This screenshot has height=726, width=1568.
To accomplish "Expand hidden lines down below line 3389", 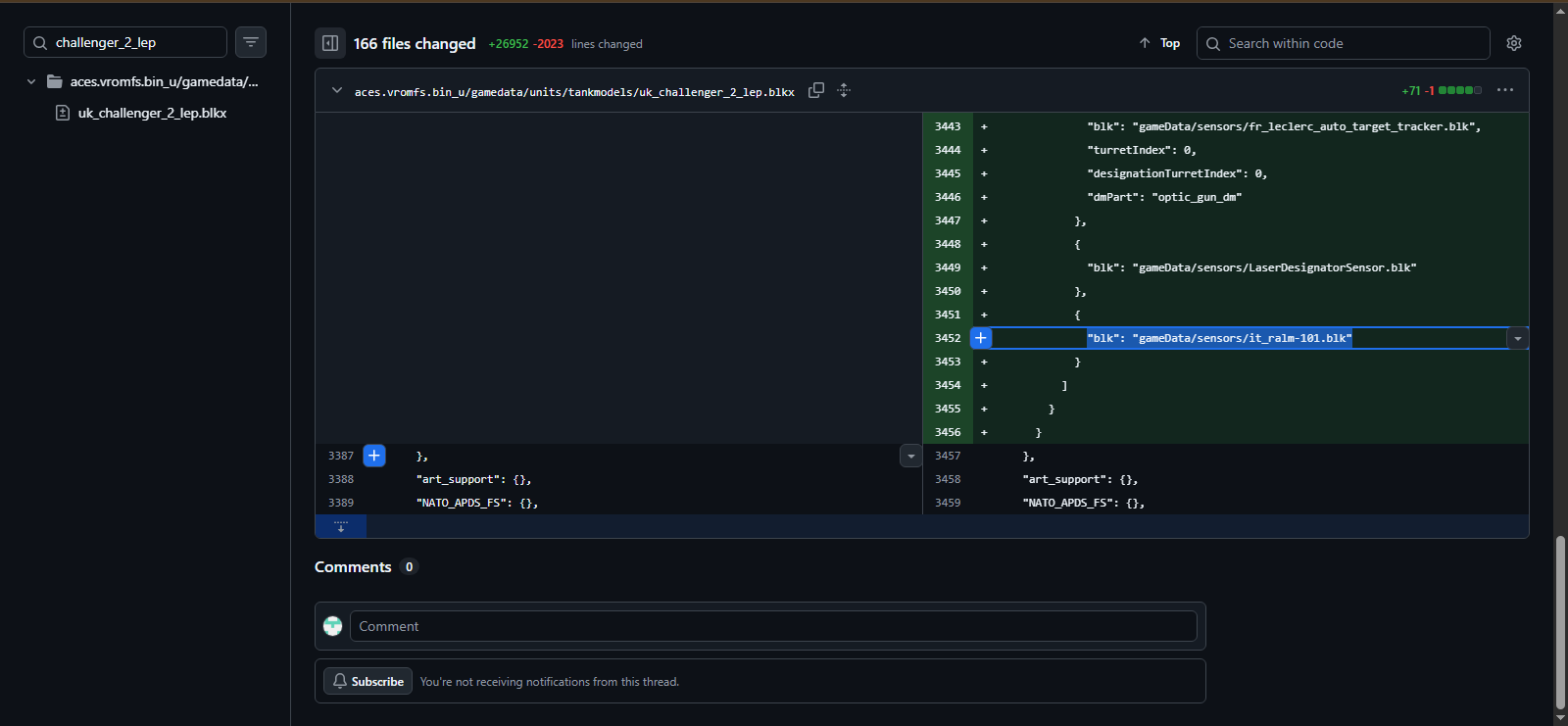I will [341, 526].
